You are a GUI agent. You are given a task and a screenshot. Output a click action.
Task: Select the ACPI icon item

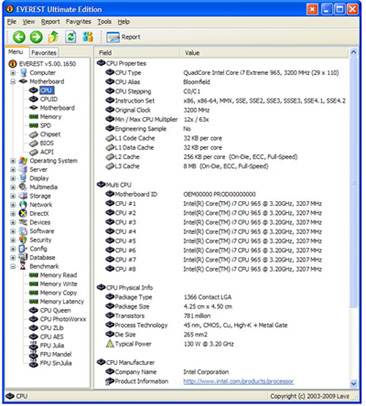[33, 152]
